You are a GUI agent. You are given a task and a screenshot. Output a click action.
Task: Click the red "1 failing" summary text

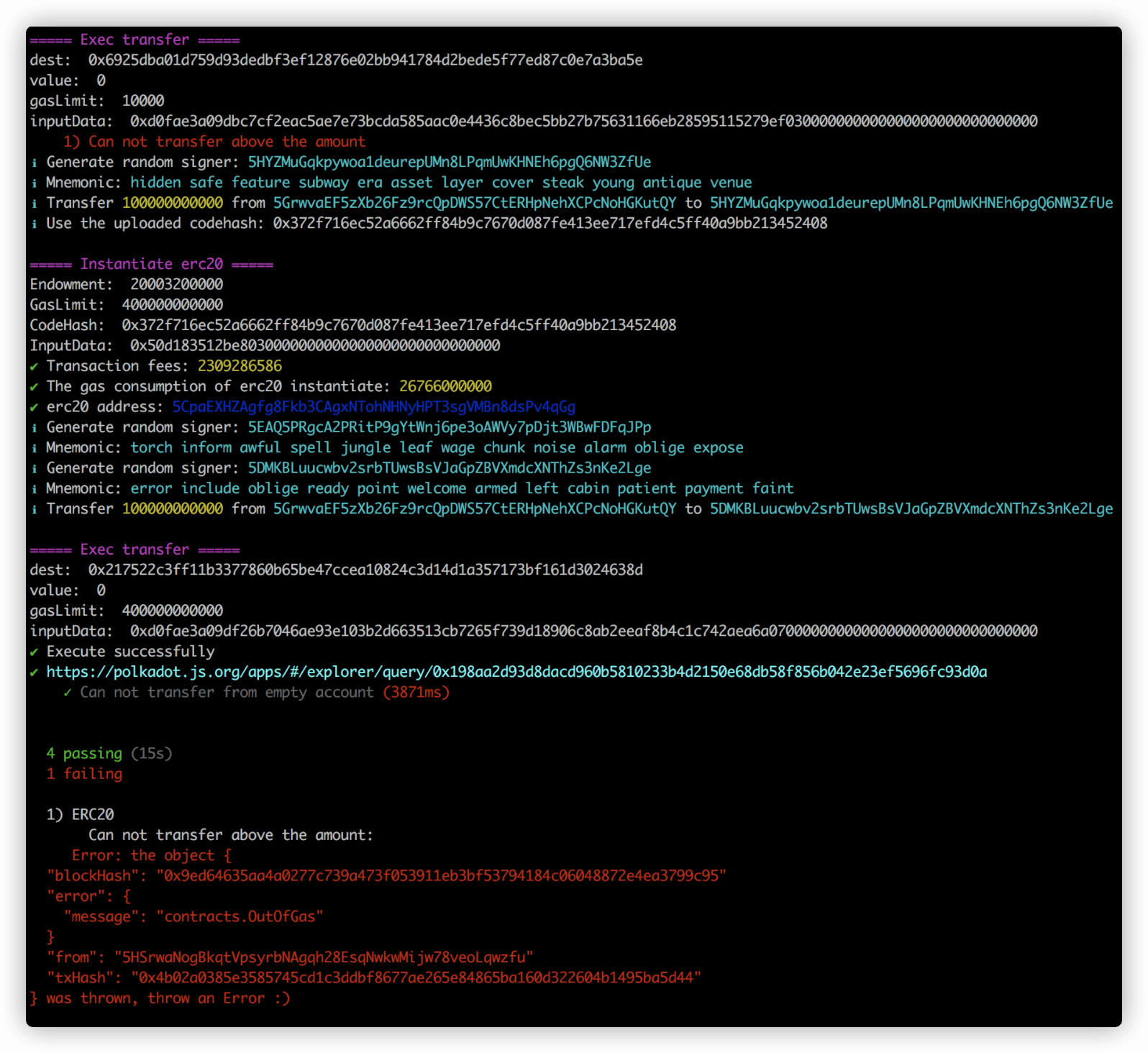click(84, 774)
